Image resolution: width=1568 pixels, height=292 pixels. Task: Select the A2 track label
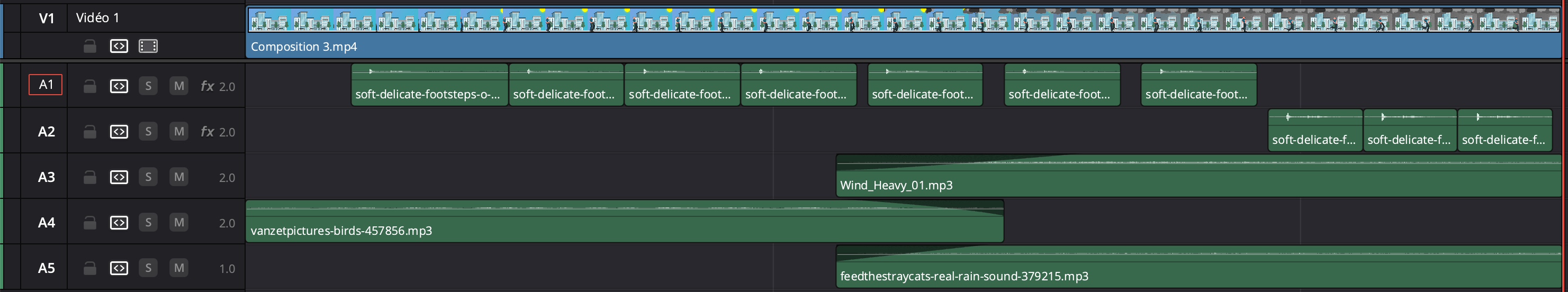[x=46, y=132]
